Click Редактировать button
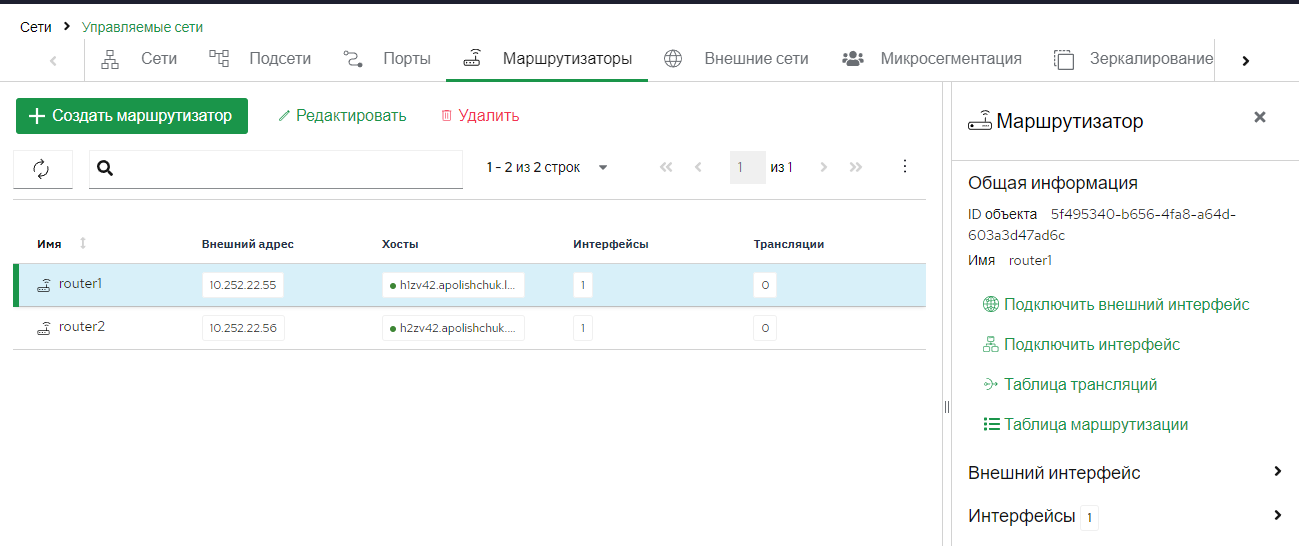The width and height of the screenshot is (1299, 546). pos(342,116)
